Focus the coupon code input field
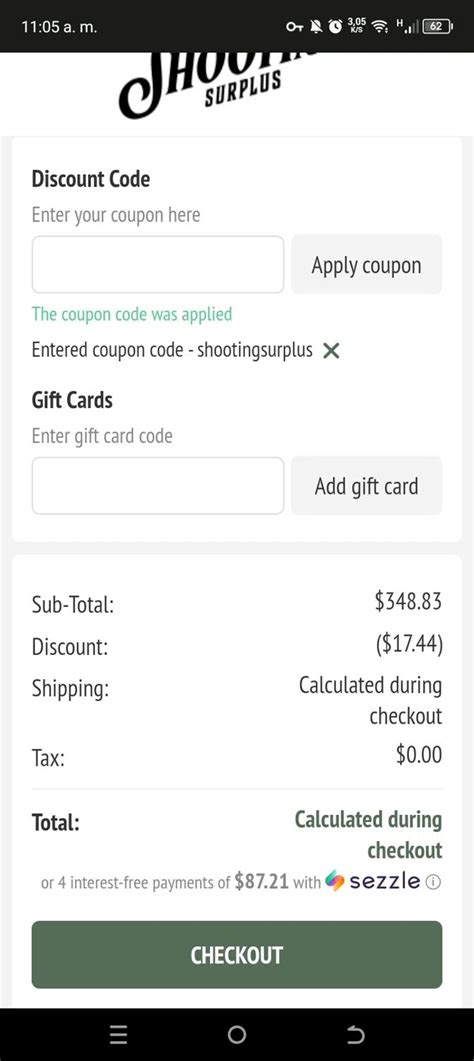 (158, 265)
